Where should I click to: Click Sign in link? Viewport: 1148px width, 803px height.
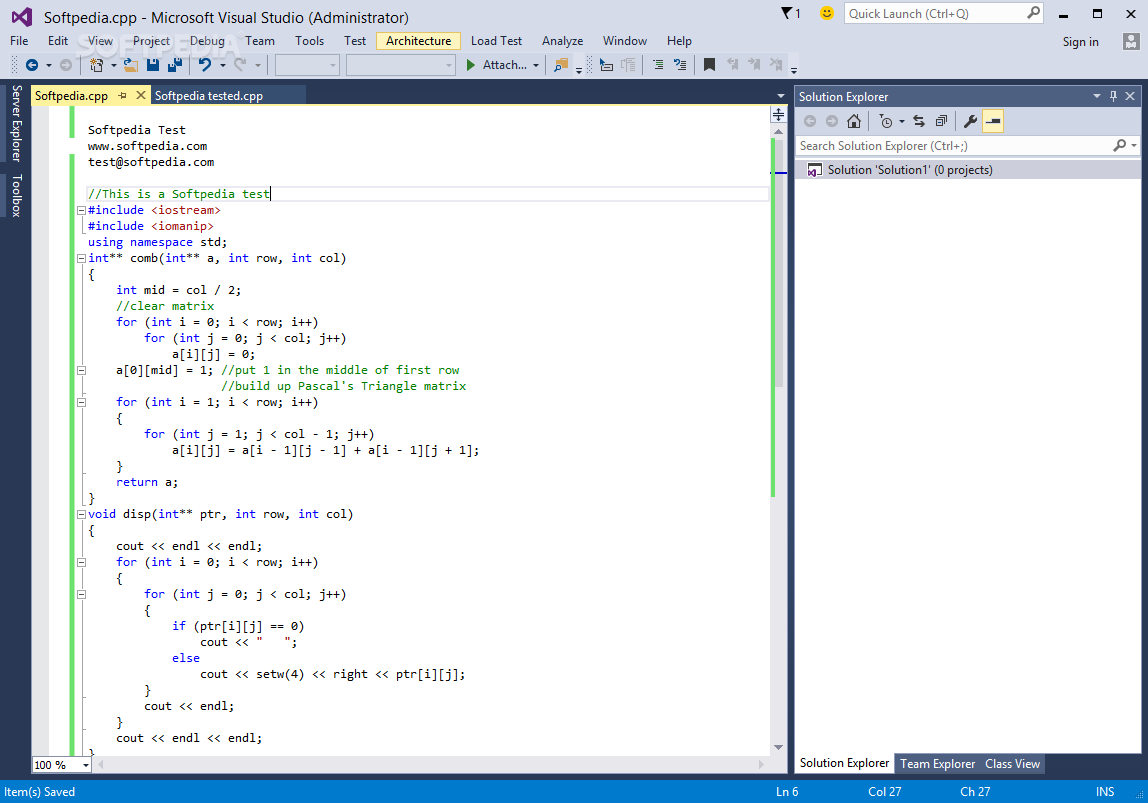point(1080,41)
